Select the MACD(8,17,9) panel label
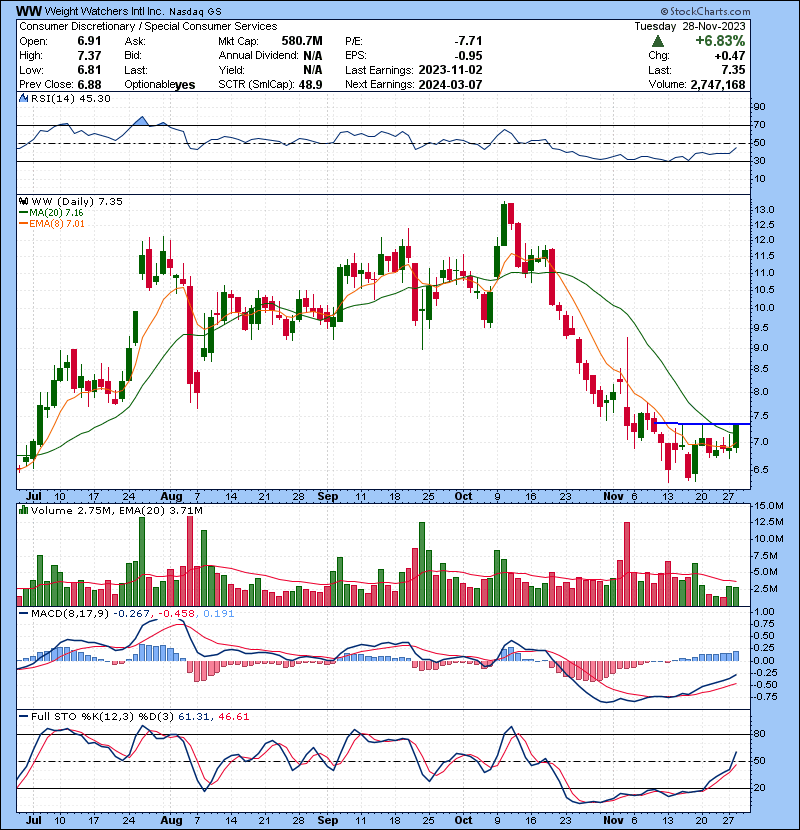The image size is (800, 830). pyautogui.click(x=66, y=613)
